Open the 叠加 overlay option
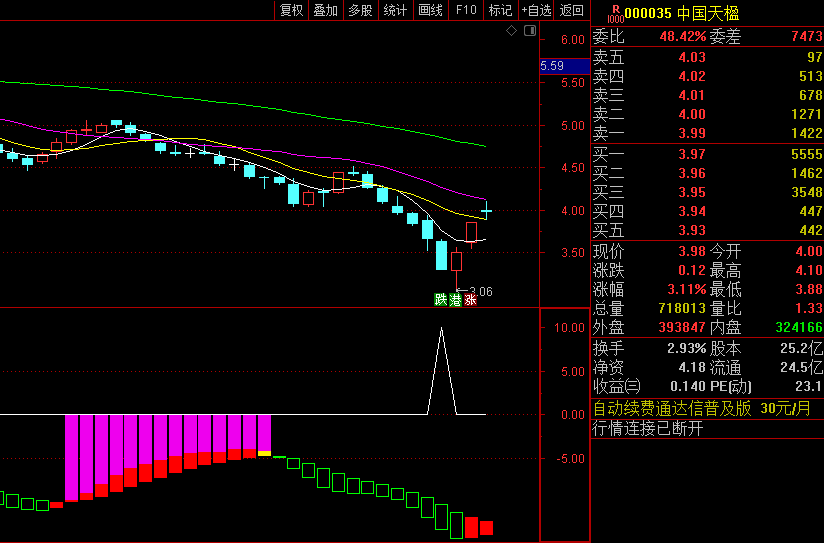Viewport: 824px width, 543px height. (326, 10)
